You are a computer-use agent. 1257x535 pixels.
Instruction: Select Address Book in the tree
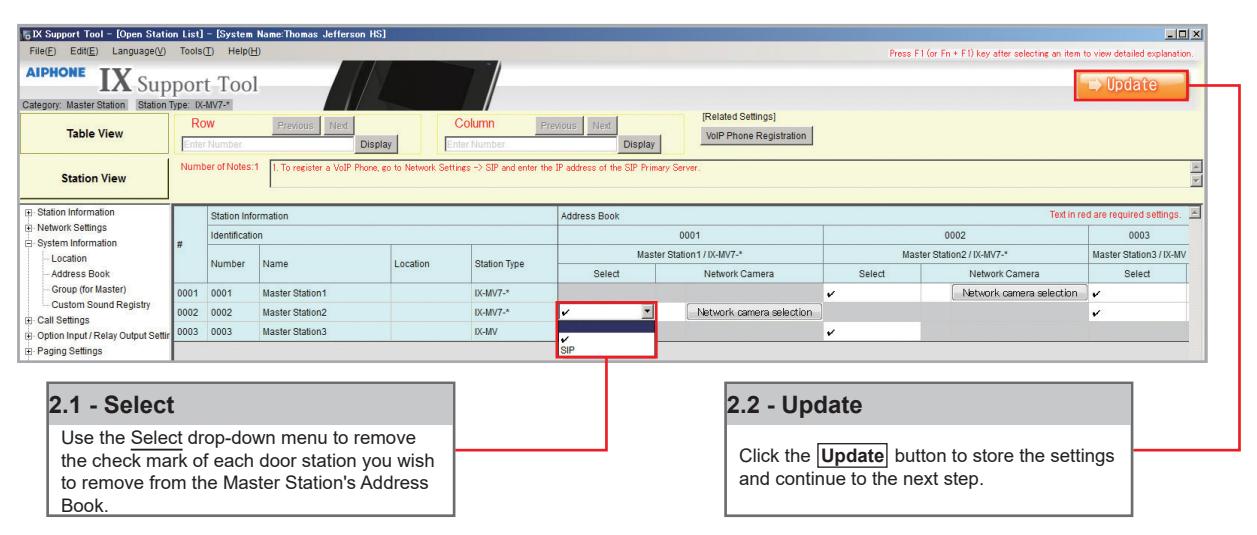(x=81, y=273)
